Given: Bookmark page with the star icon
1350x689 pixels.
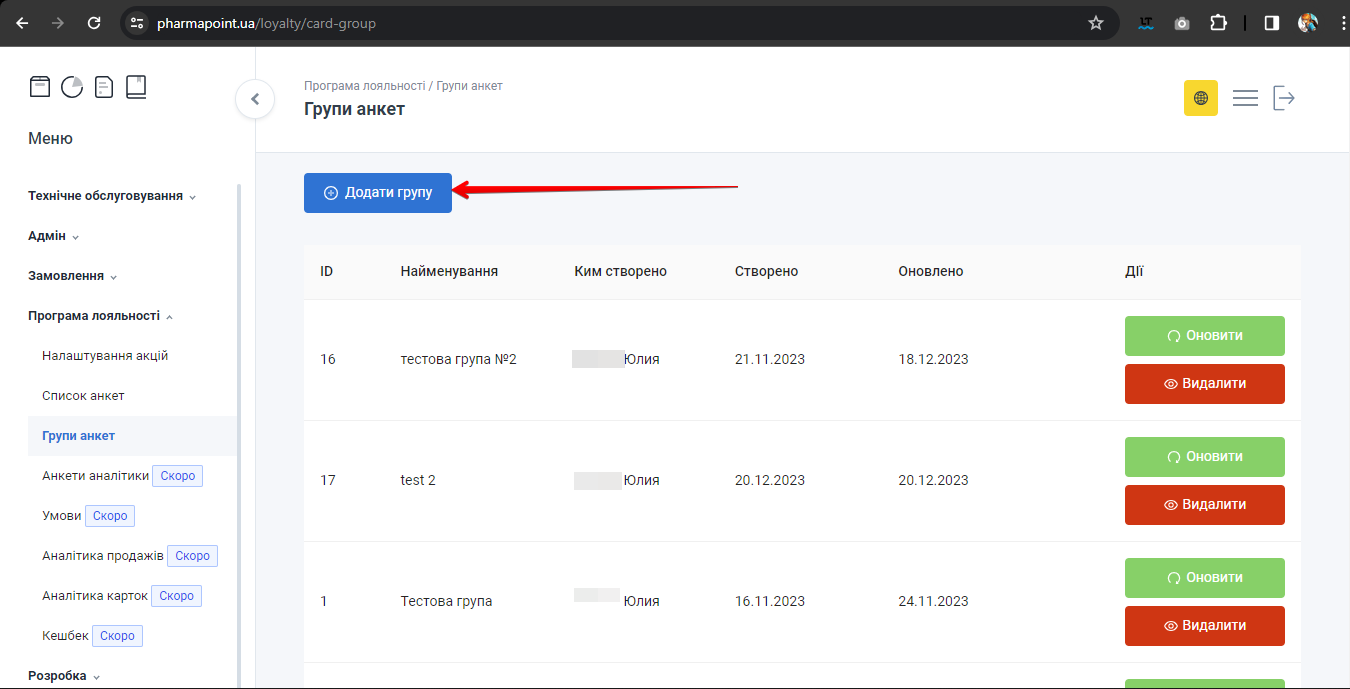Looking at the screenshot, I should [1095, 23].
